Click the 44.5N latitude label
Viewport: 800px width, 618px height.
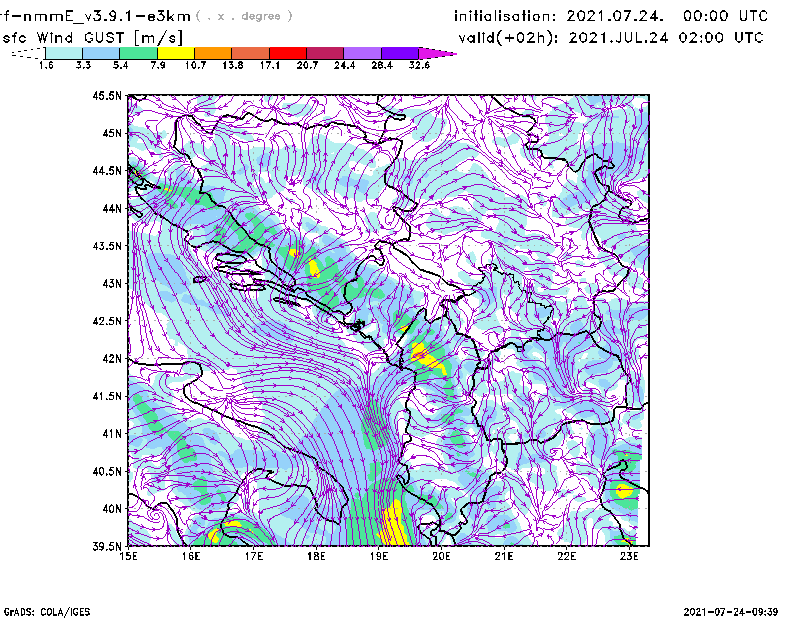point(107,170)
